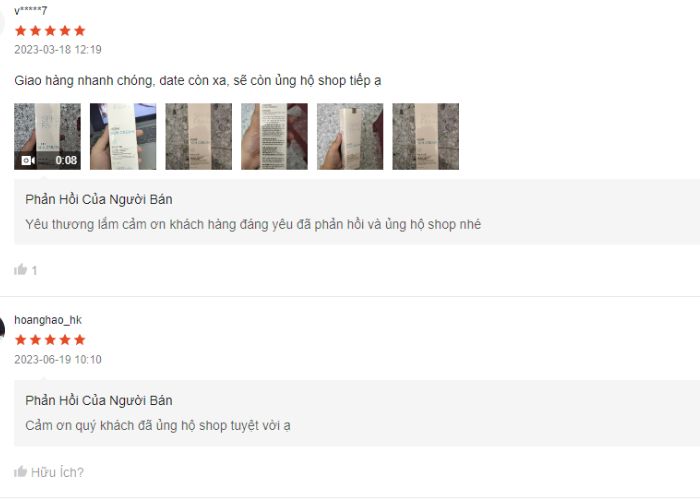The height and width of the screenshot is (500, 700).
Task: Click username hoanghao_hk
Action: point(48,320)
